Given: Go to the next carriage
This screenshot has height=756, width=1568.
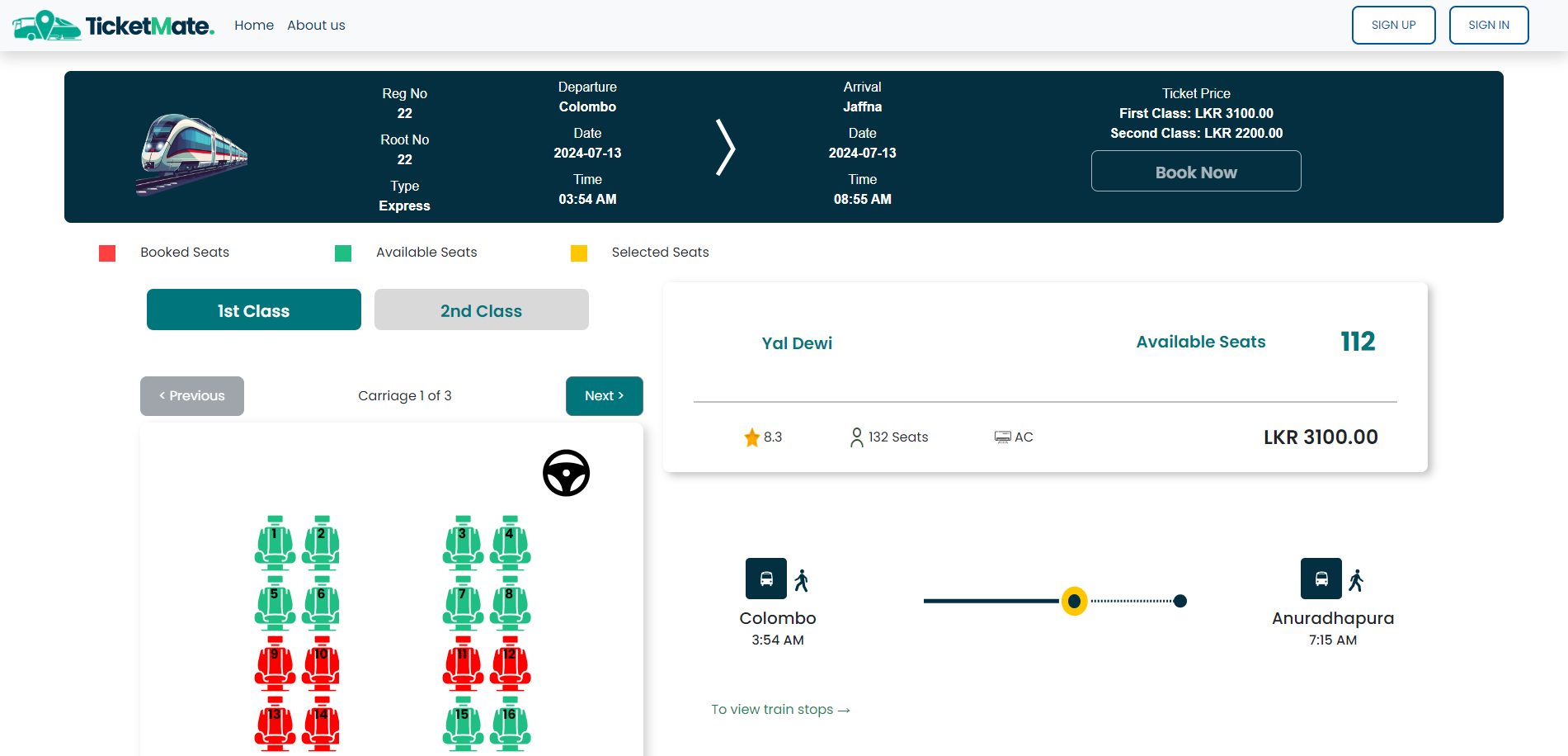Looking at the screenshot, I should pyautogui.click(x=605, y=396).
